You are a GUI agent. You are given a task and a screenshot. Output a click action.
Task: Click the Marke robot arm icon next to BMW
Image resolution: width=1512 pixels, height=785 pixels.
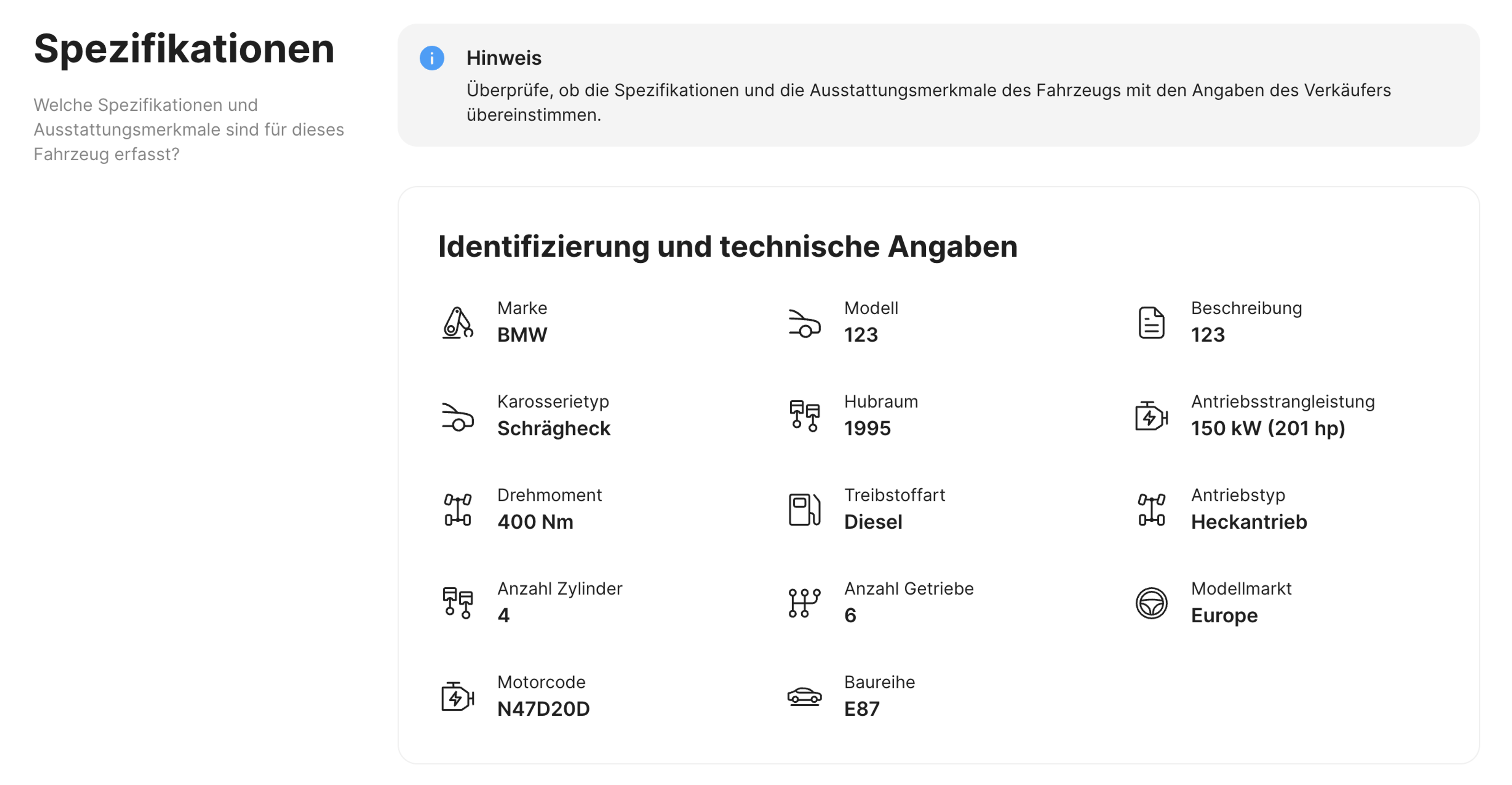(x=457, y=322)
